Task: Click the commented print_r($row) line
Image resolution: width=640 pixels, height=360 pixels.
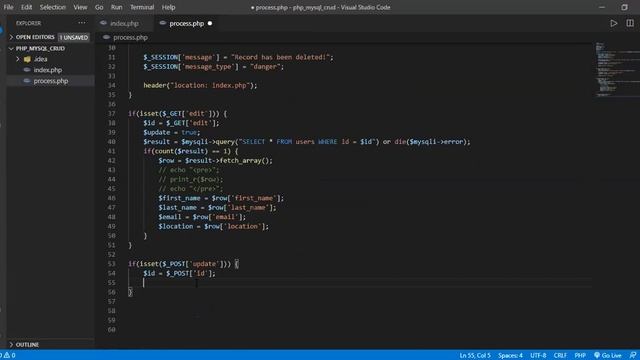Action: coord(191,179)
